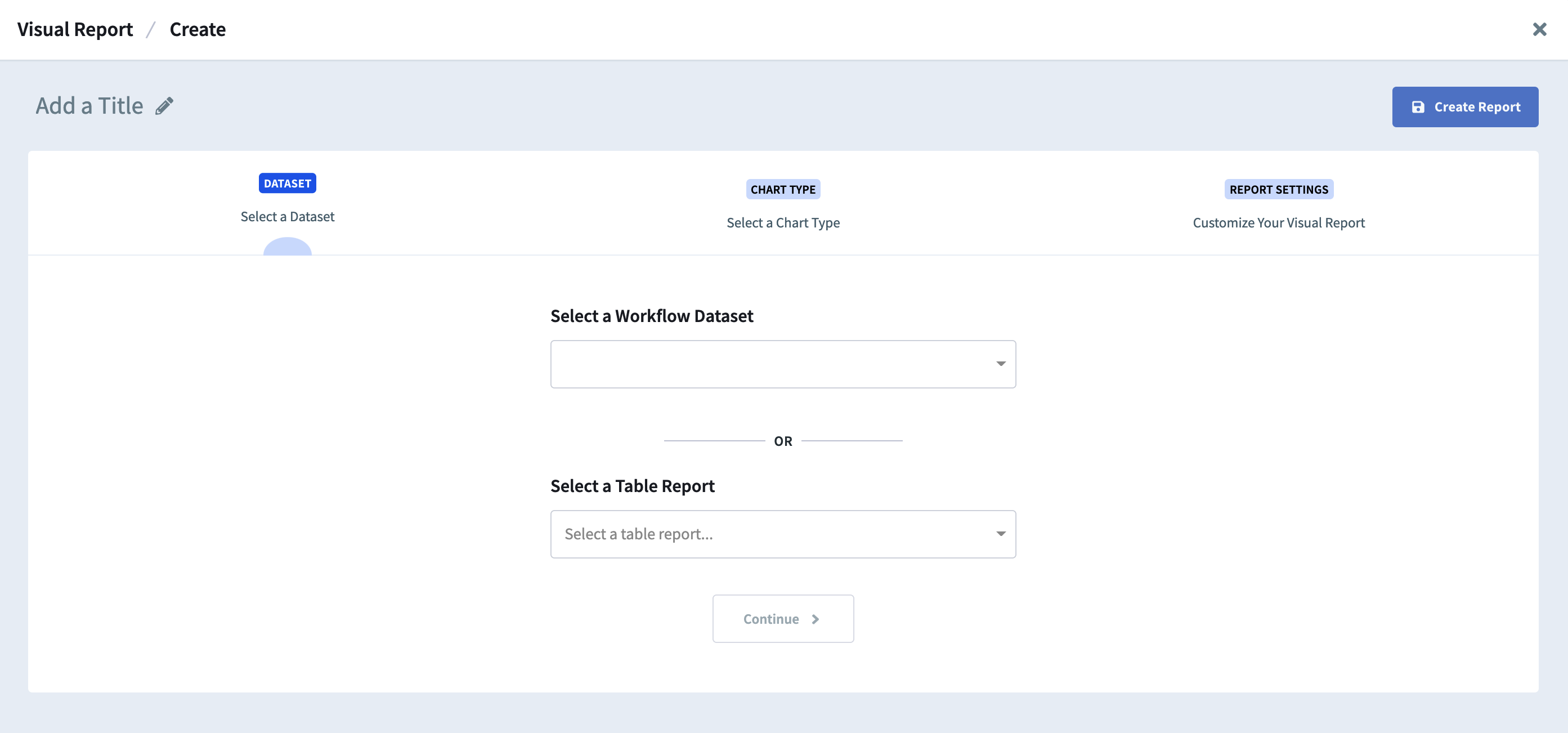Select the REPORT SETTINGS step
The image size is (1568, 733).
click(x=1278, y=189)
